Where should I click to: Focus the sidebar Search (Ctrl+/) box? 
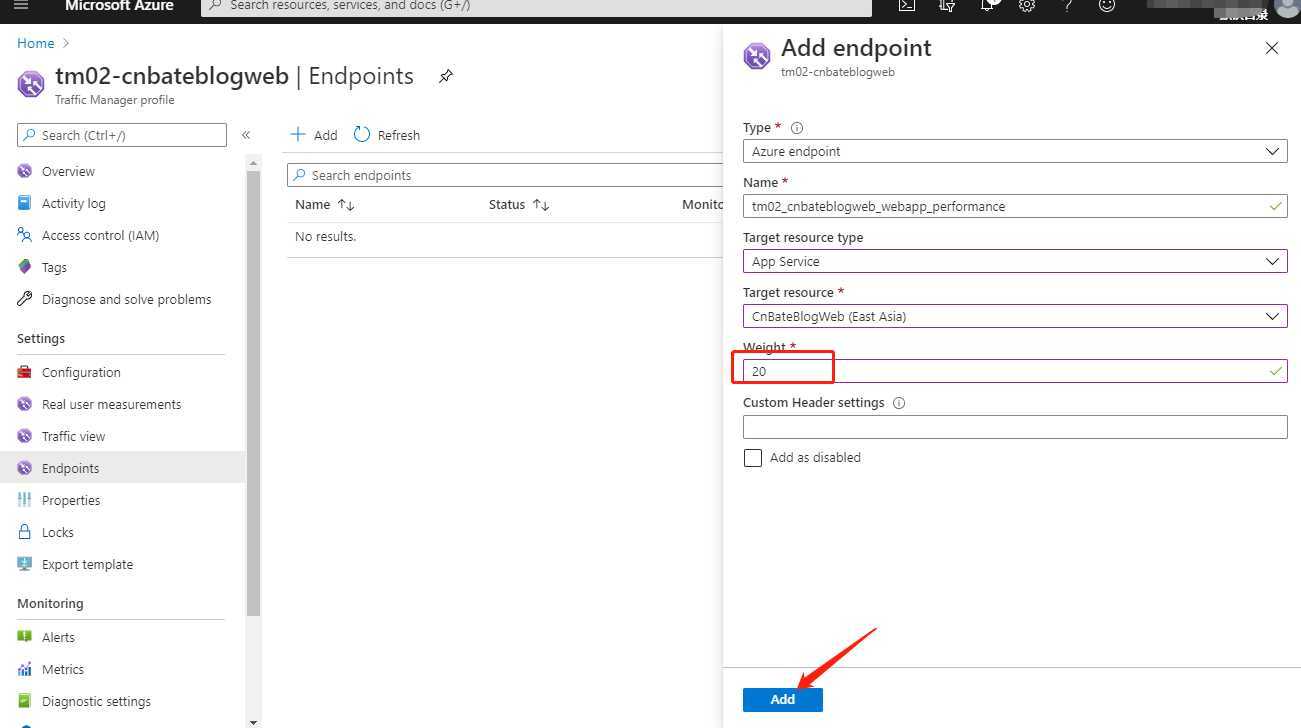[x=122, y=135]
